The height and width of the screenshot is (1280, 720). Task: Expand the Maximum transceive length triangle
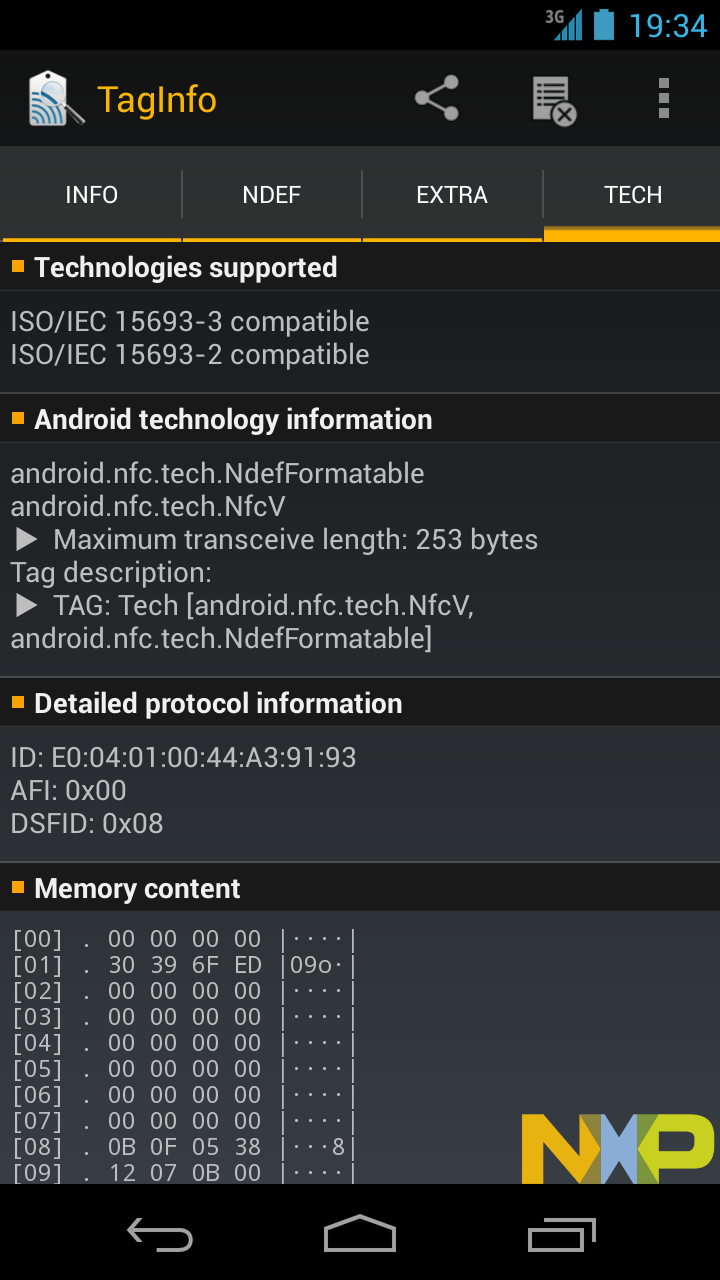[x=27, y=540]
